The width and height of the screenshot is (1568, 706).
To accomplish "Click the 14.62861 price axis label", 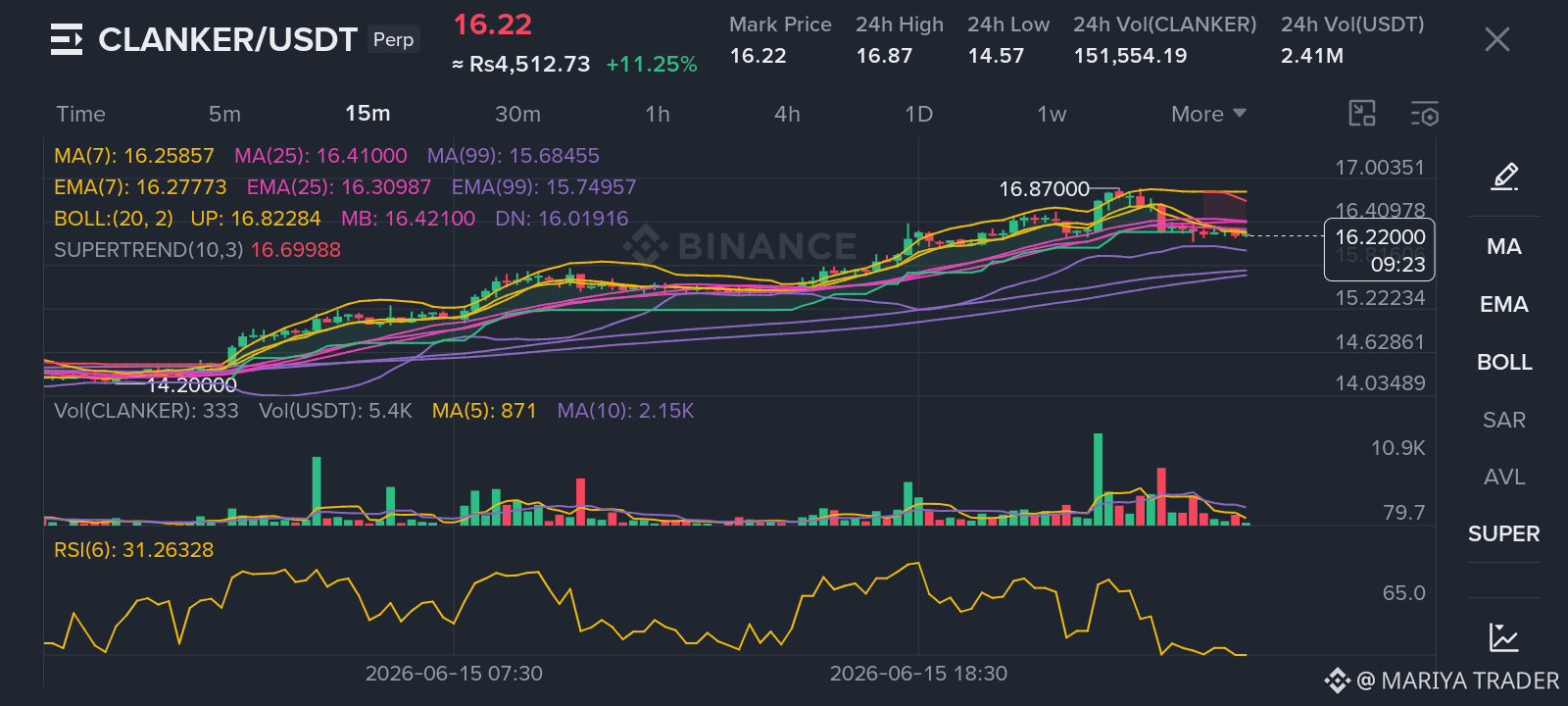I will (1380, 342).
